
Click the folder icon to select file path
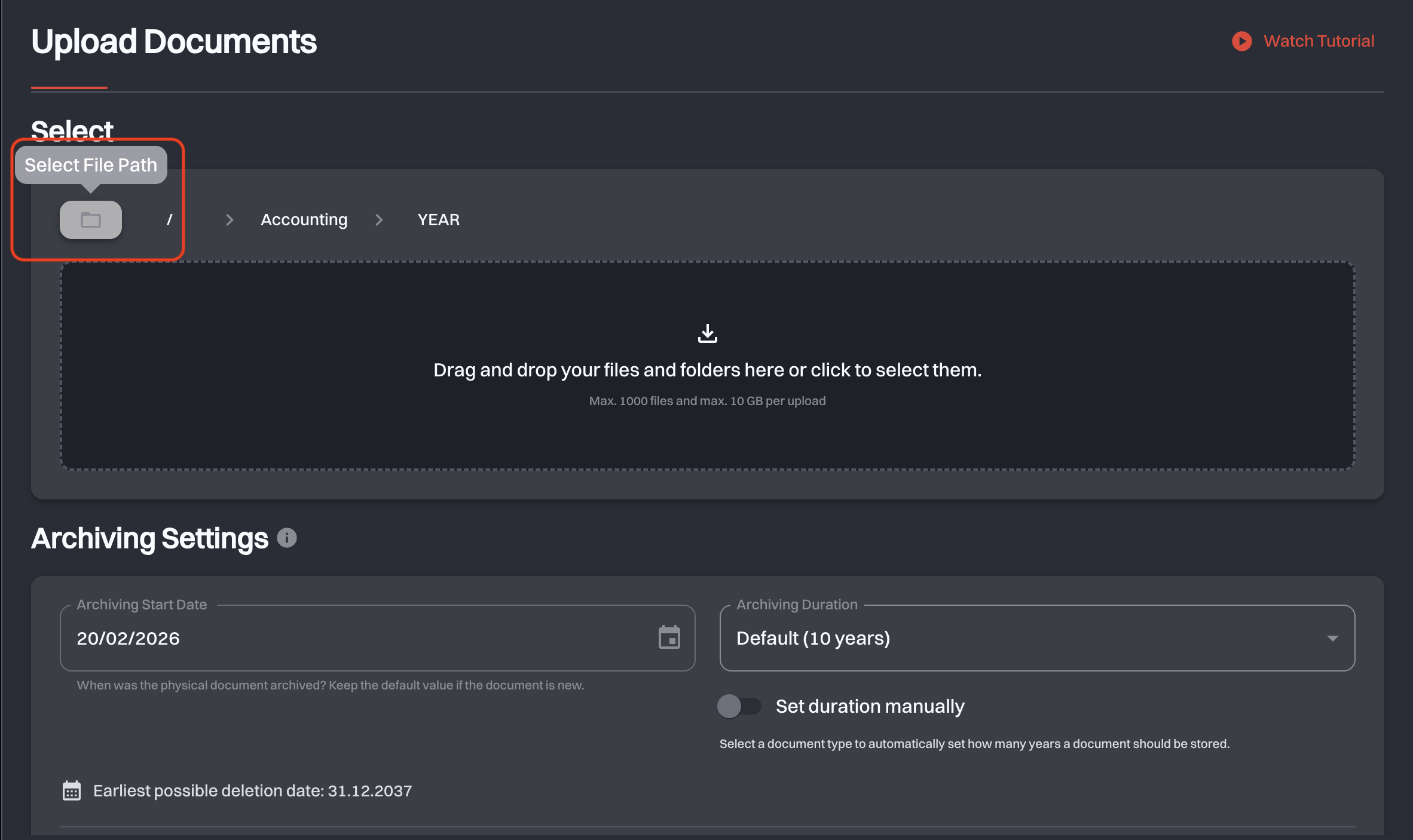[x=91, y=220]
